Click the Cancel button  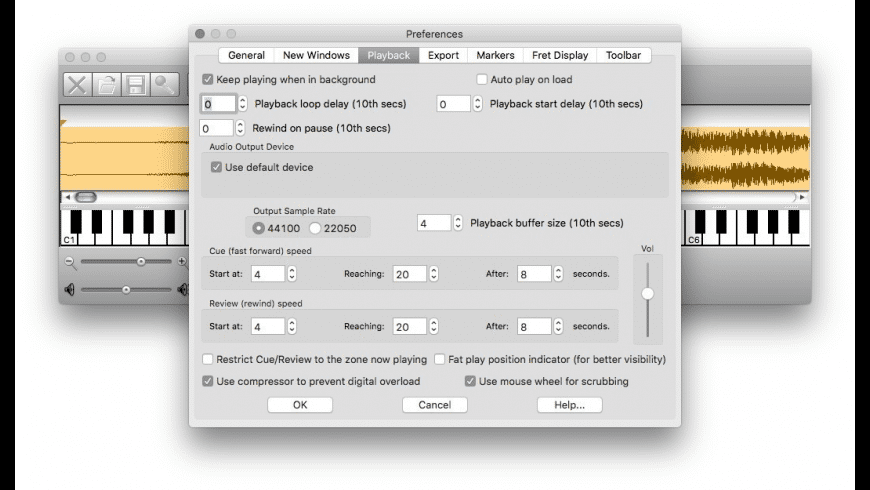435,405
